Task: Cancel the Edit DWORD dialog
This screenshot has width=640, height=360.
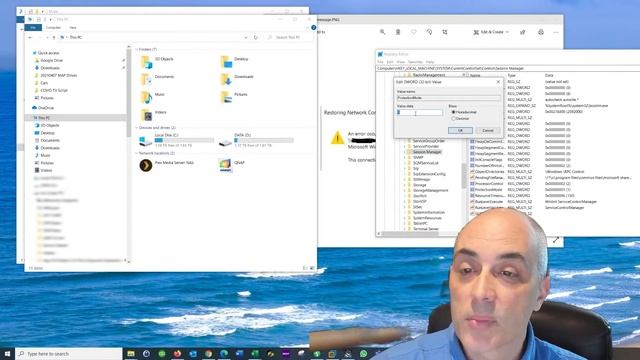Action: [x=488, y=131]
